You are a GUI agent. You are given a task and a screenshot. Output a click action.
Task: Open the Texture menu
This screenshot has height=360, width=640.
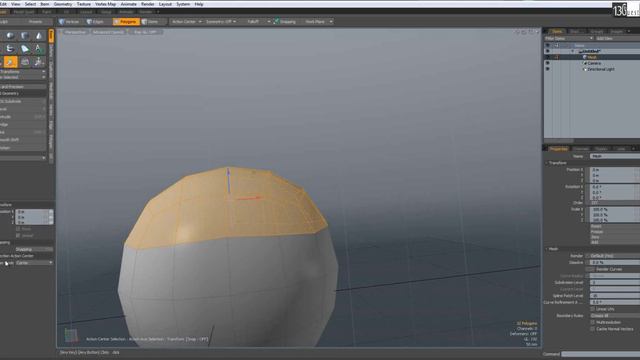[84, 4]
